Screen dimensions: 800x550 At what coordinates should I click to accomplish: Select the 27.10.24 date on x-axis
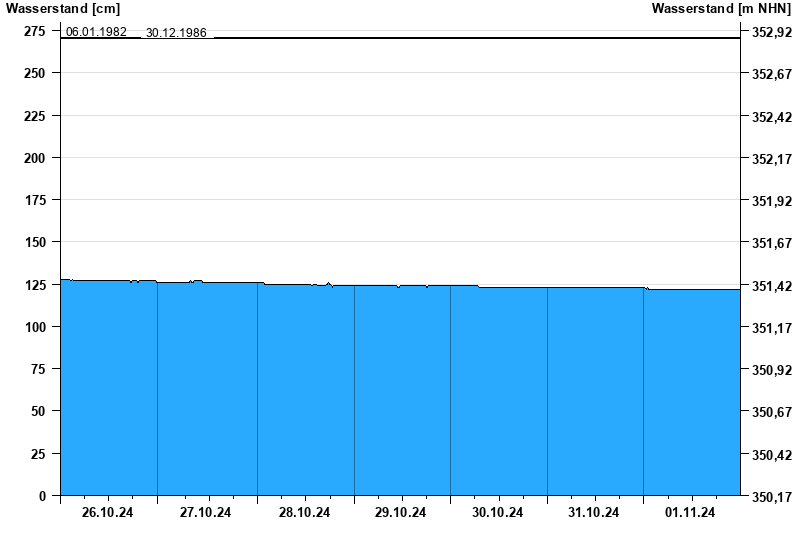205,513
